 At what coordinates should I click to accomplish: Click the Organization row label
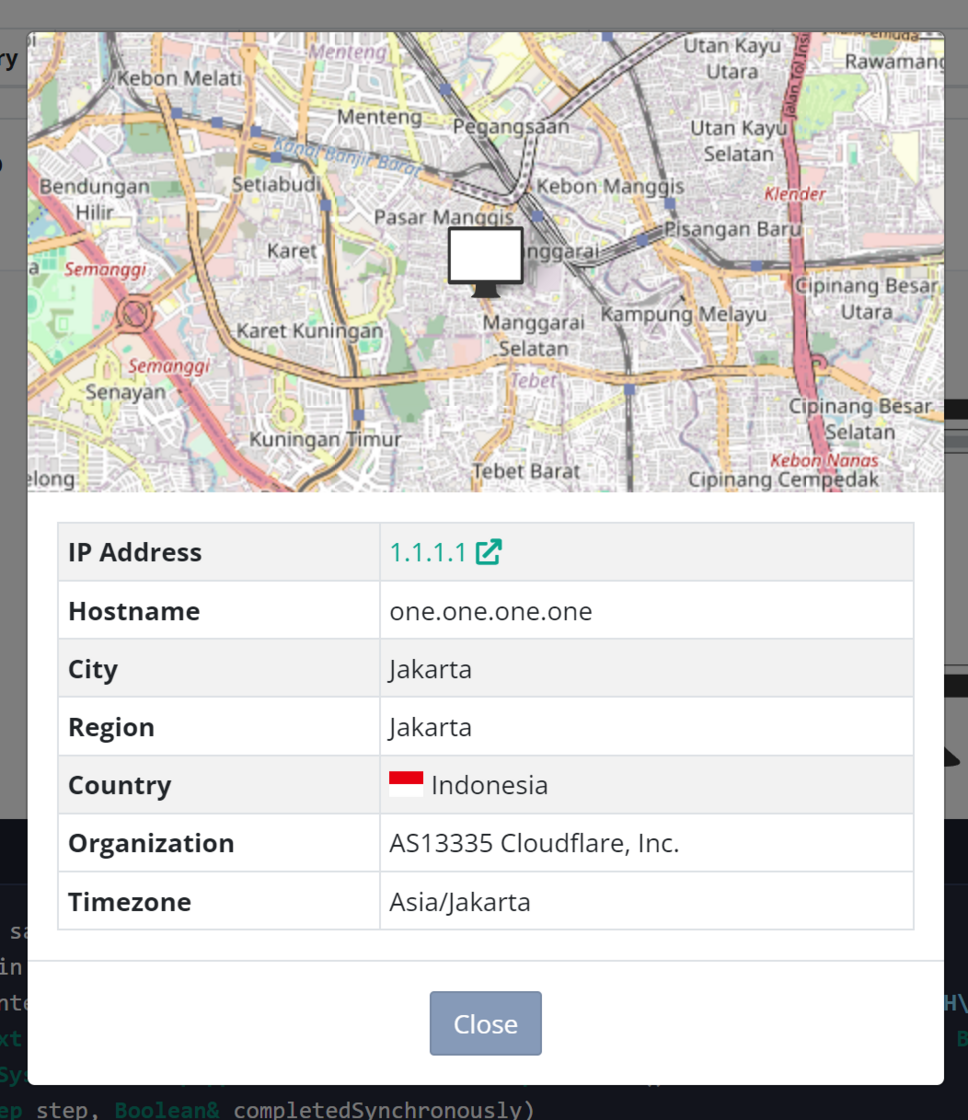tap(151, 844)
